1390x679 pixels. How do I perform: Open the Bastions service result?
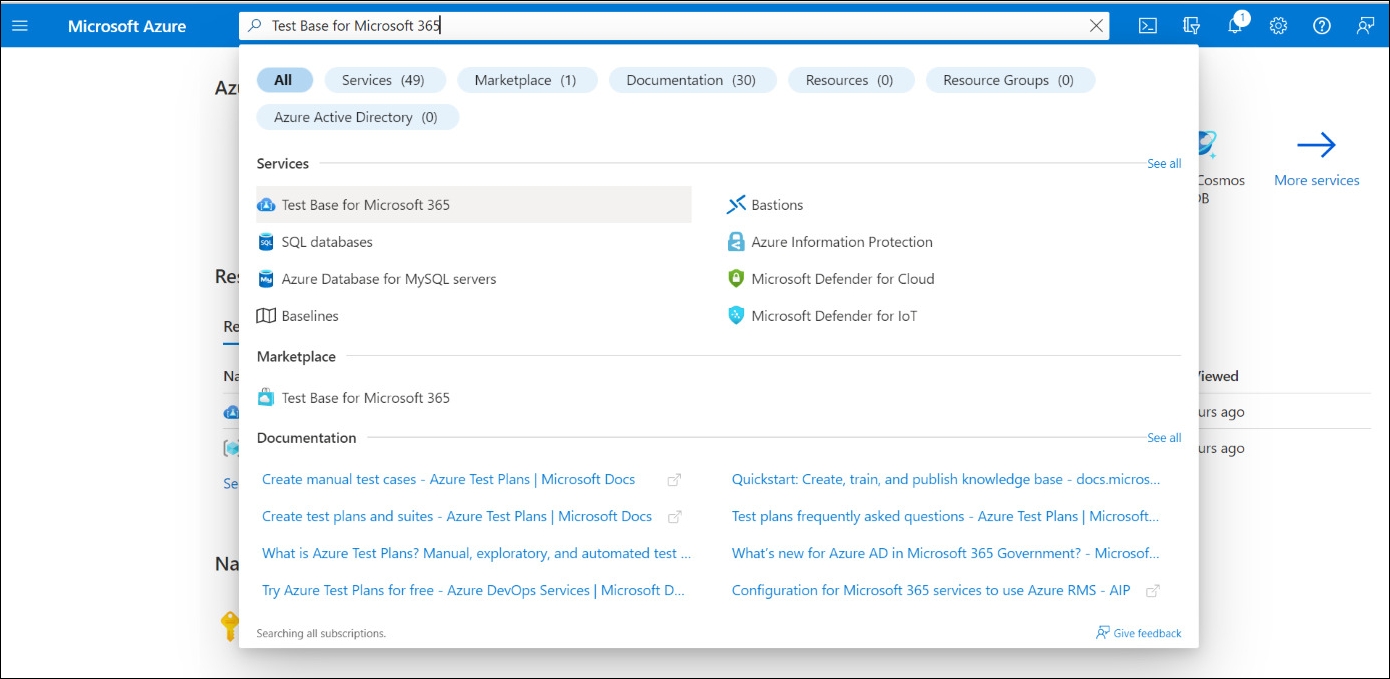777,205
